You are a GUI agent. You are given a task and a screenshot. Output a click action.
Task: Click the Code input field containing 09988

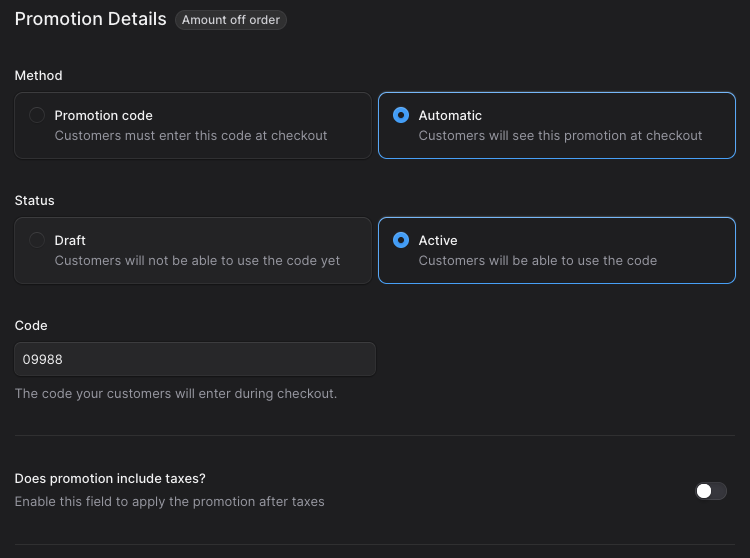[x=195, y=359]
